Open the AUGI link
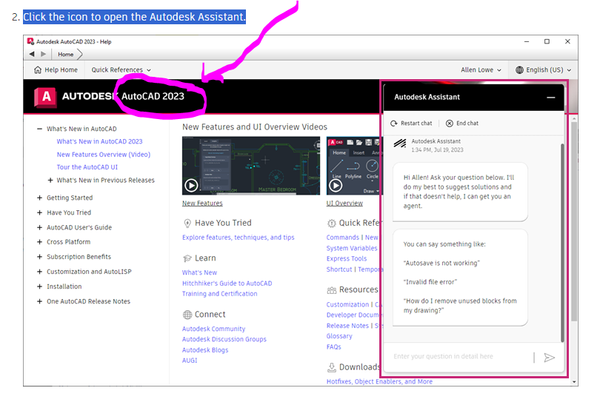The image size is (600, 413). tap(190, 361)
